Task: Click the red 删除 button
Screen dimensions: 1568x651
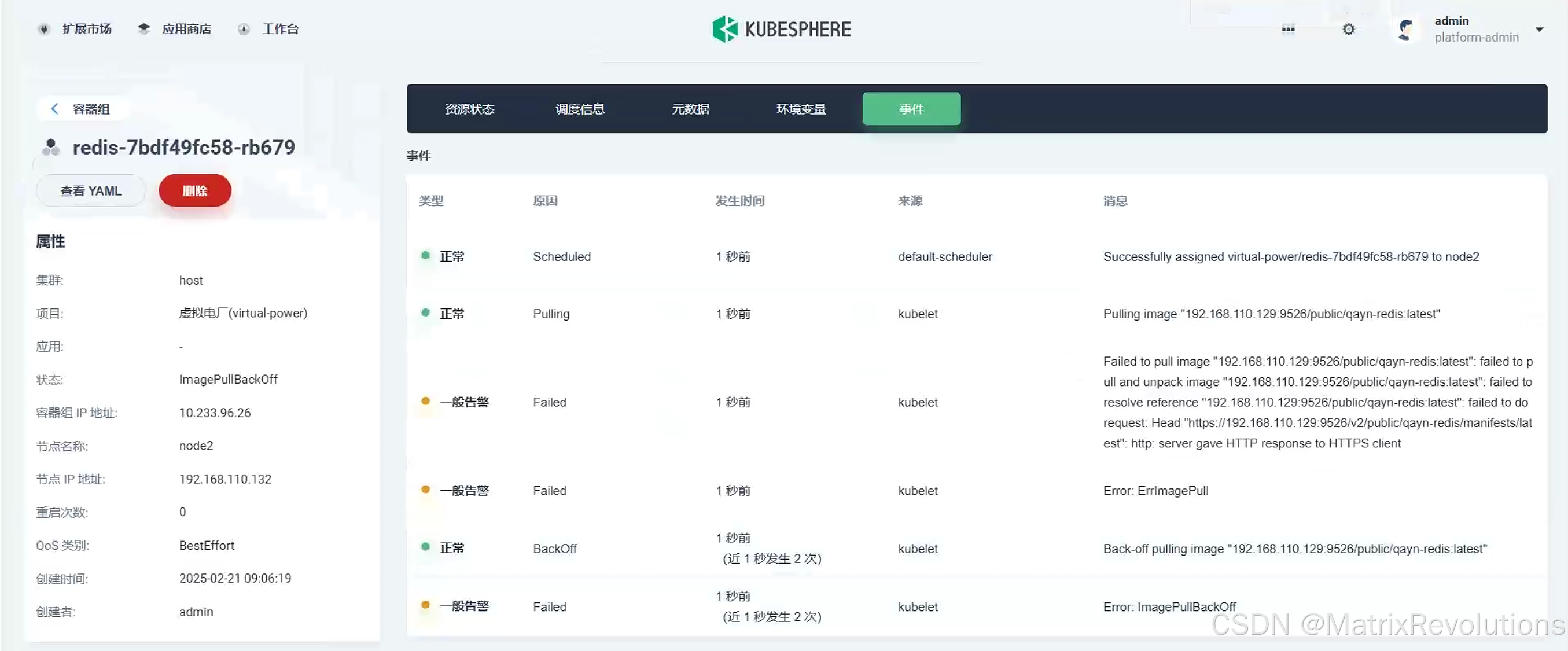Action: point(195,191)
